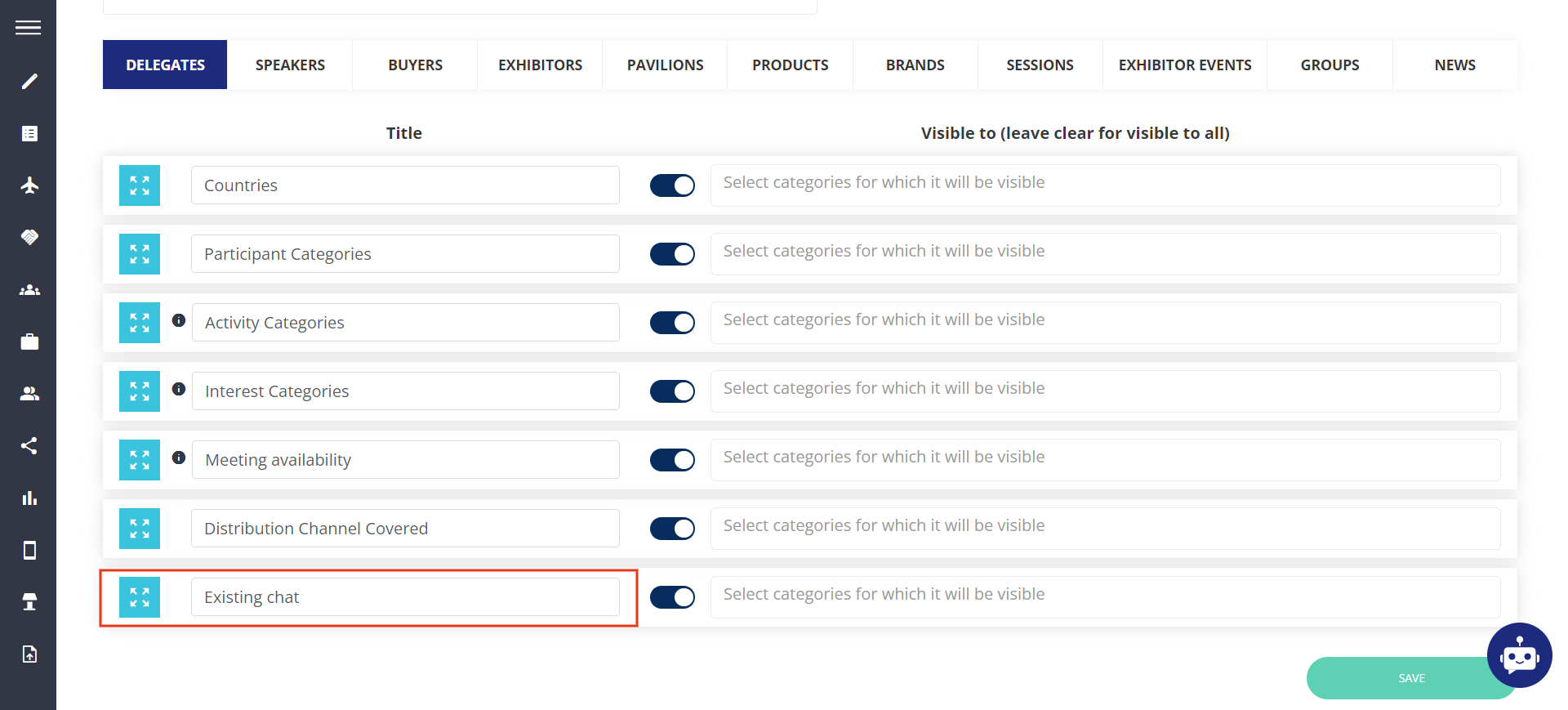
Task: Open the briefcase sidebar icon
Action: click(x=29, y=342)
